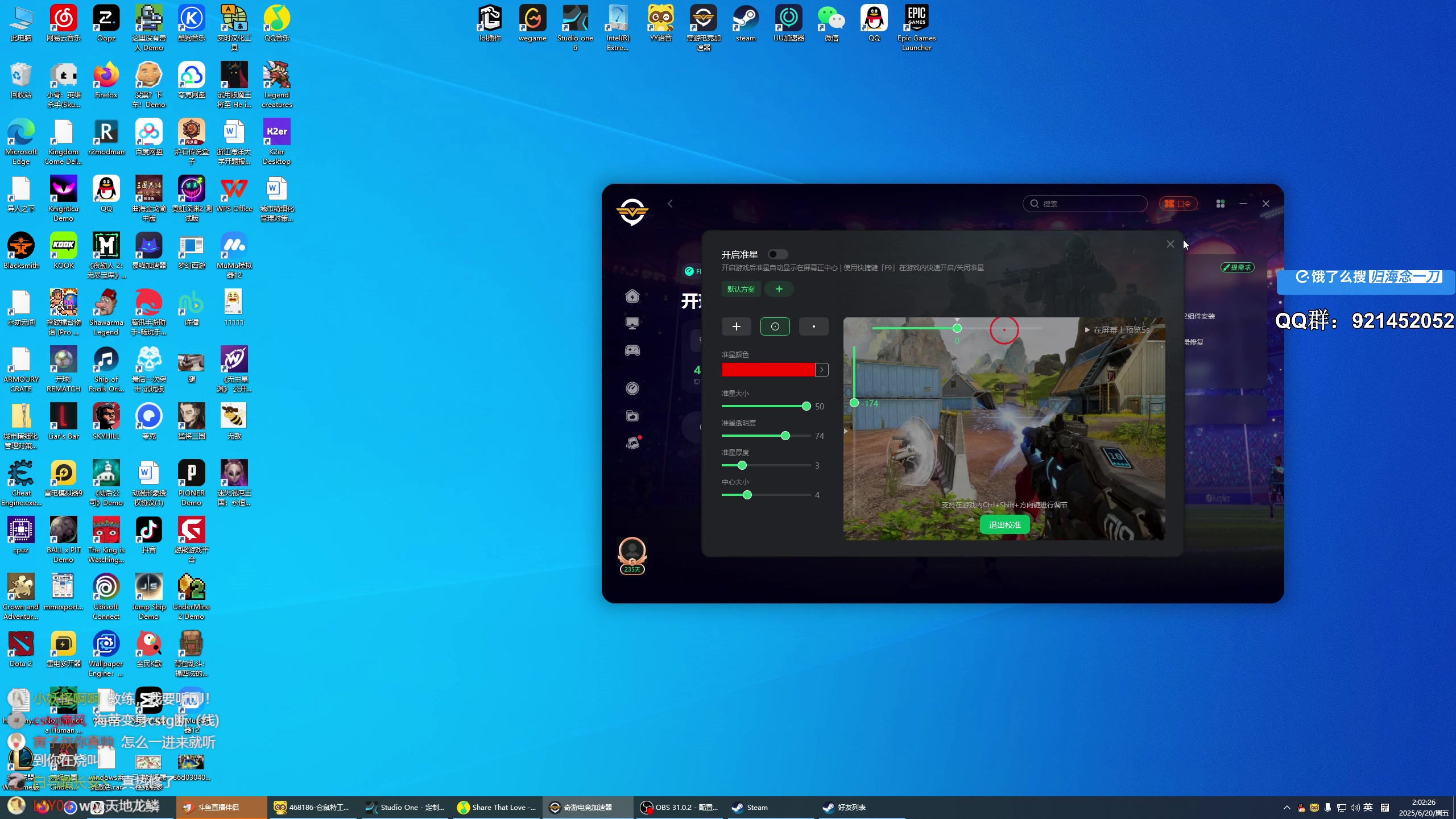Click the 提需求 feedback button

click(x=1238, y=267)
